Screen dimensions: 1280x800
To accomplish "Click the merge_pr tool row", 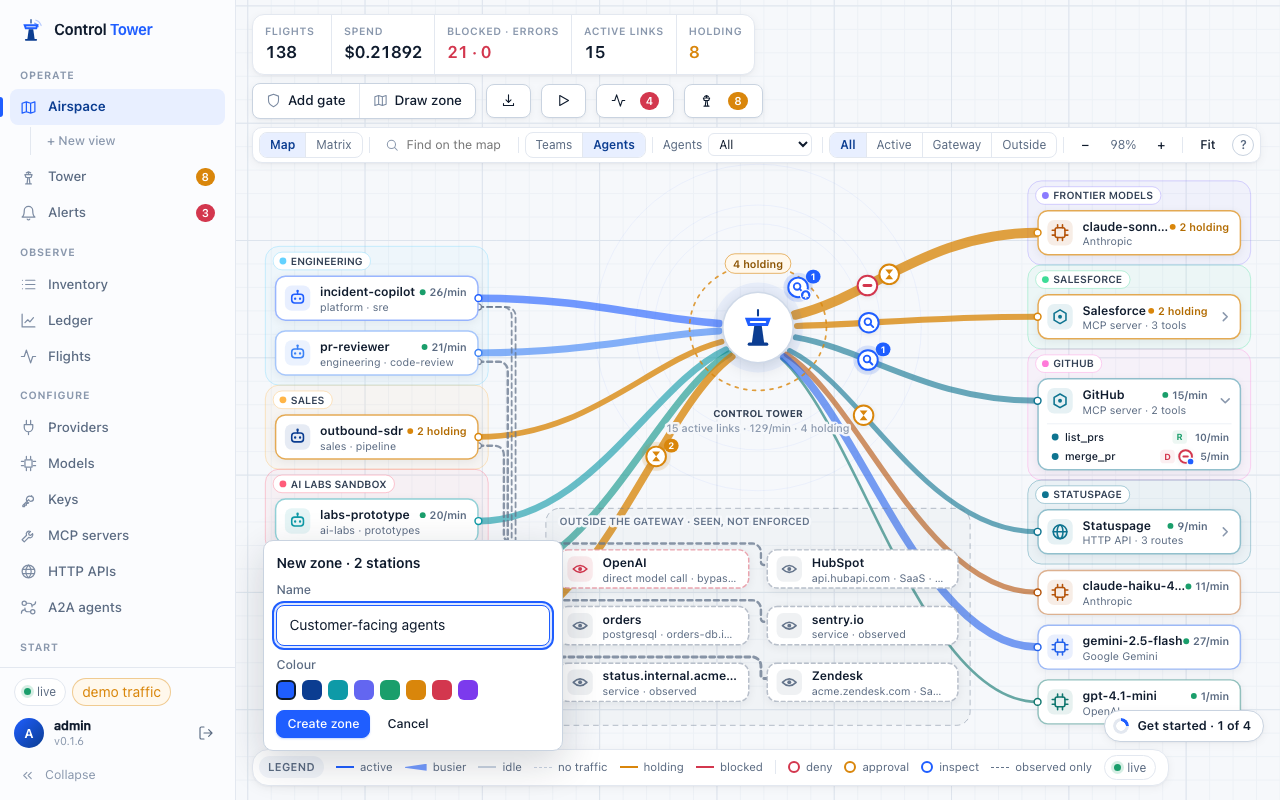I will point(1139,457).
